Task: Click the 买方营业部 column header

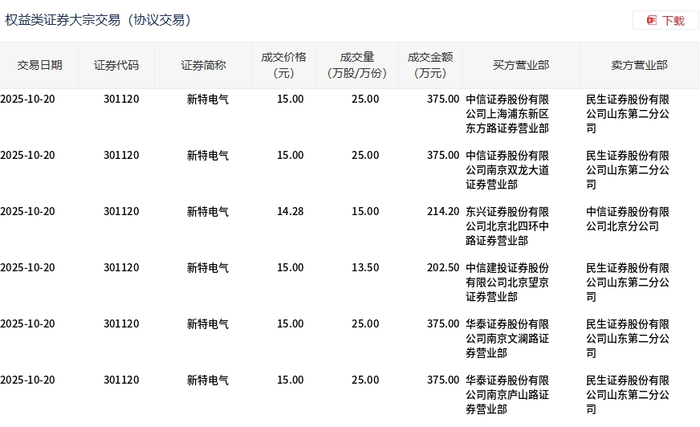Action: click(x=521, y=65)
